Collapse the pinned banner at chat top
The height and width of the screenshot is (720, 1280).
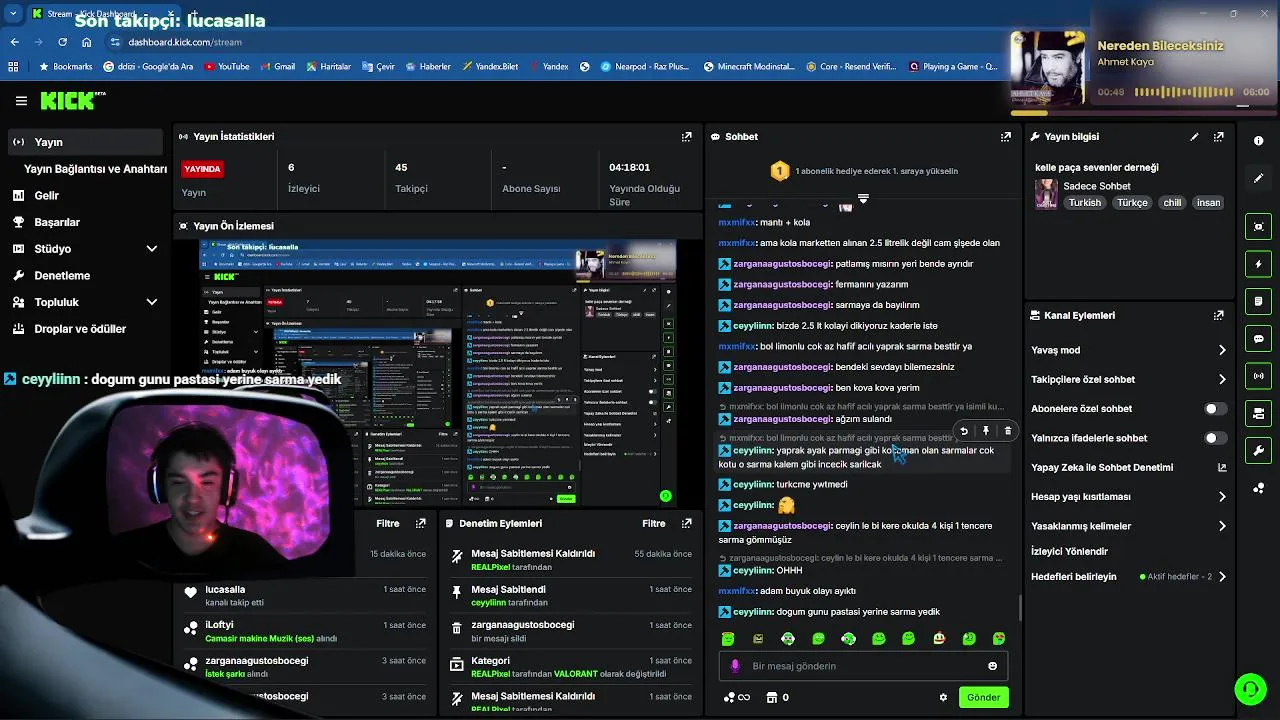click(x=863, y=199)
